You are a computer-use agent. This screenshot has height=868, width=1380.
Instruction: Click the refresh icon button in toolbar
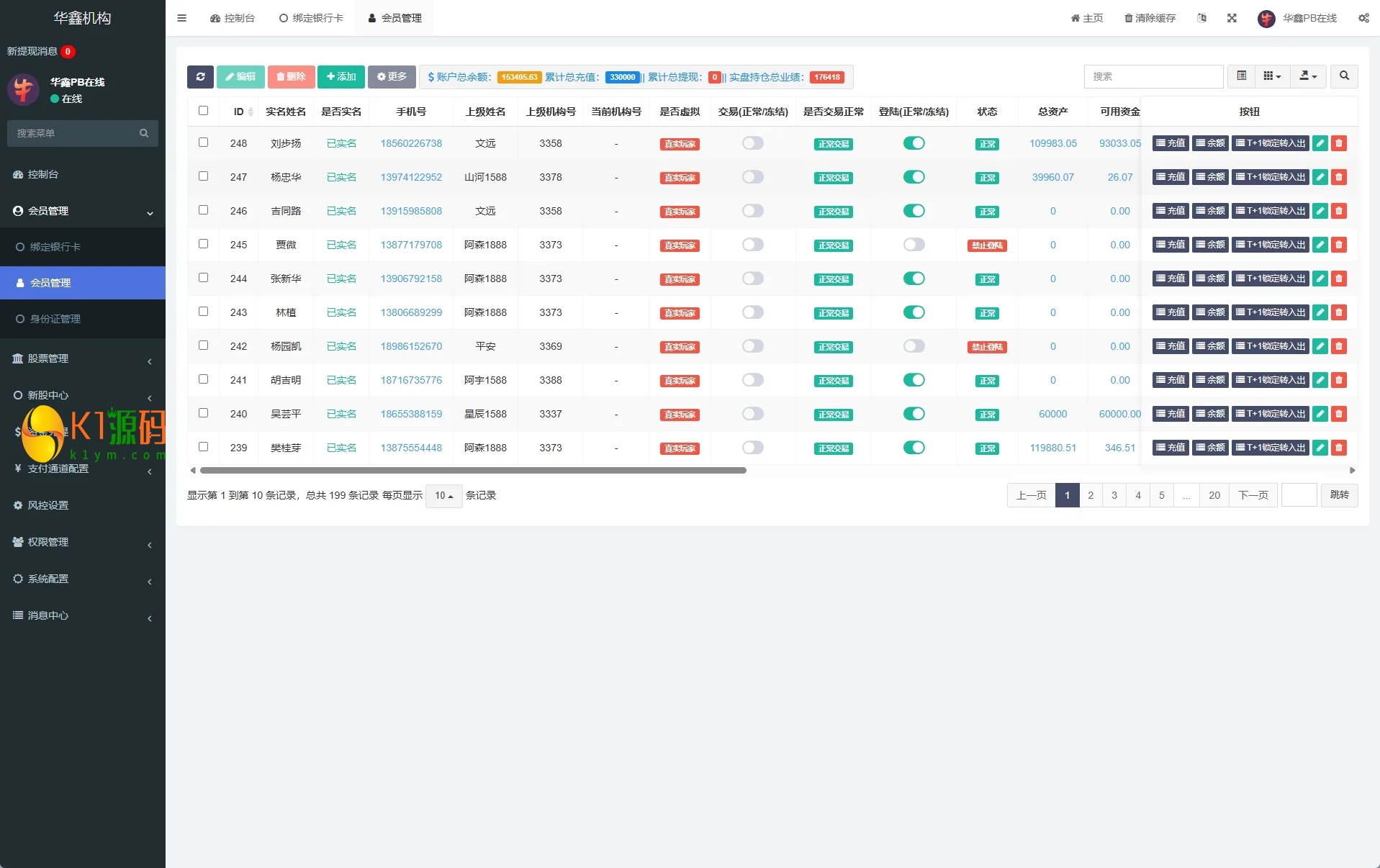point(200,77)
